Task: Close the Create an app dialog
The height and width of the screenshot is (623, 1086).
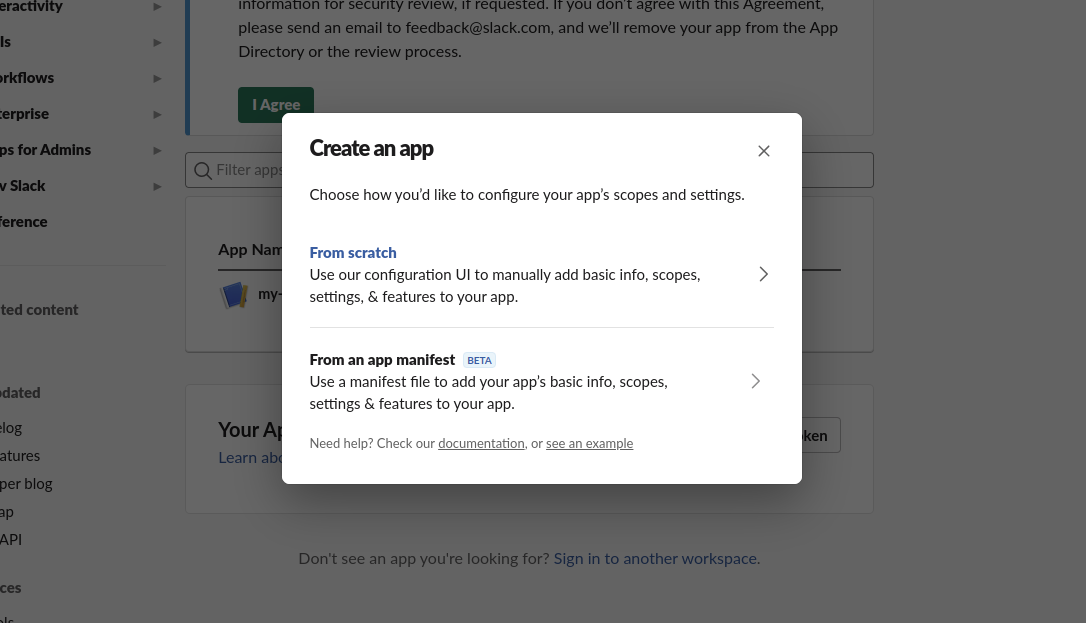Action: (763, 151)
